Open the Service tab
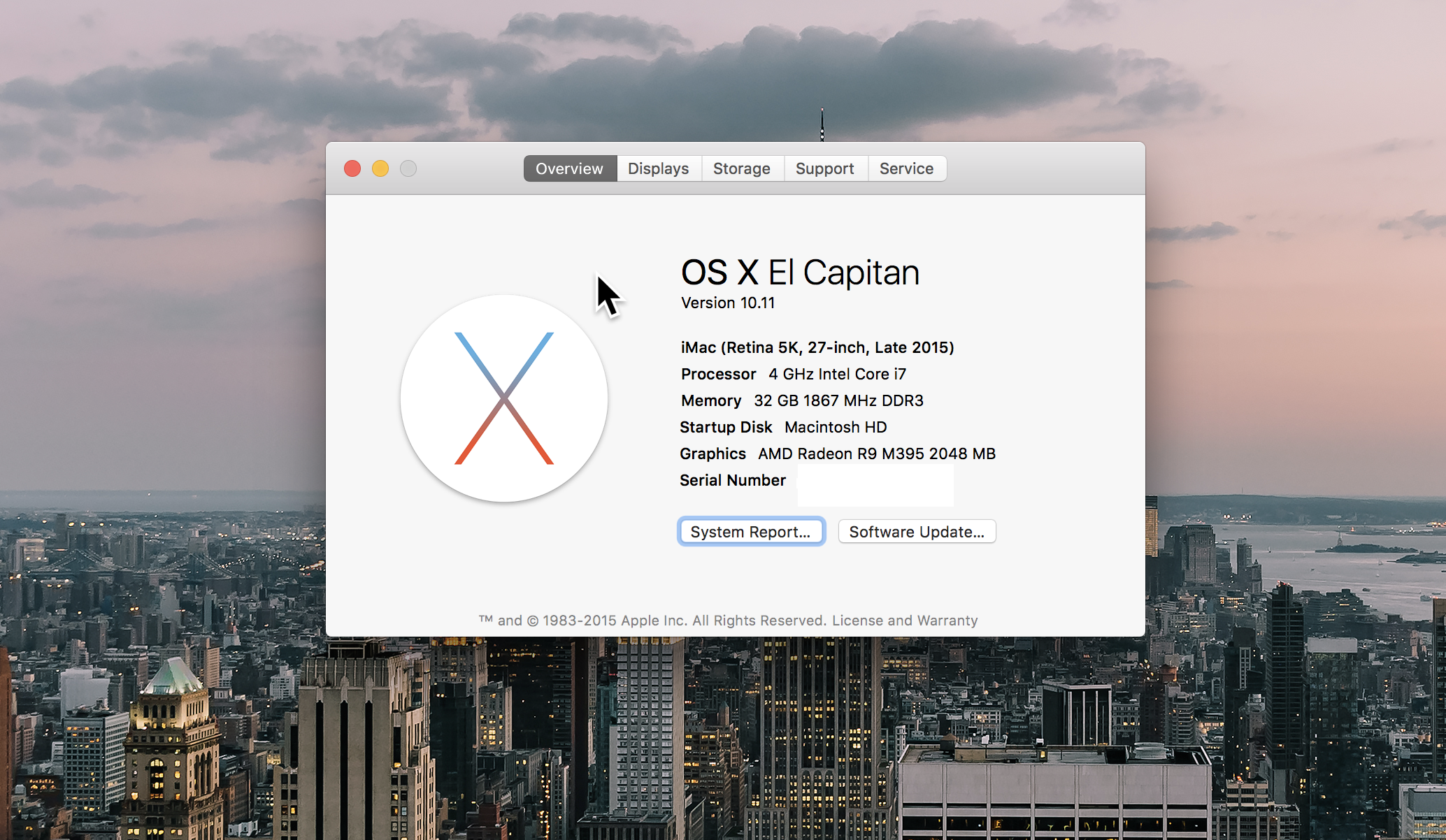This screenshot has width=1446, height=840. click(x=907, y=168)
